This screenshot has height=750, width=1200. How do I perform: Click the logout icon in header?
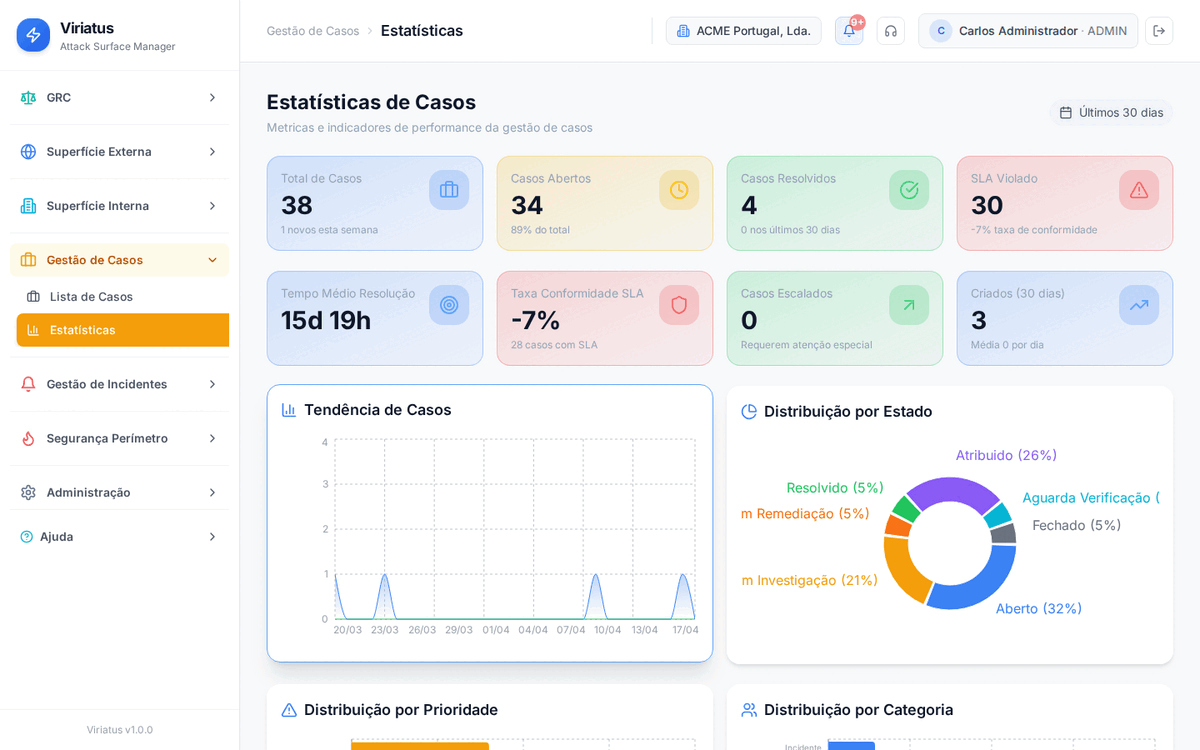pyautogui.click(x=1159, y=31)
